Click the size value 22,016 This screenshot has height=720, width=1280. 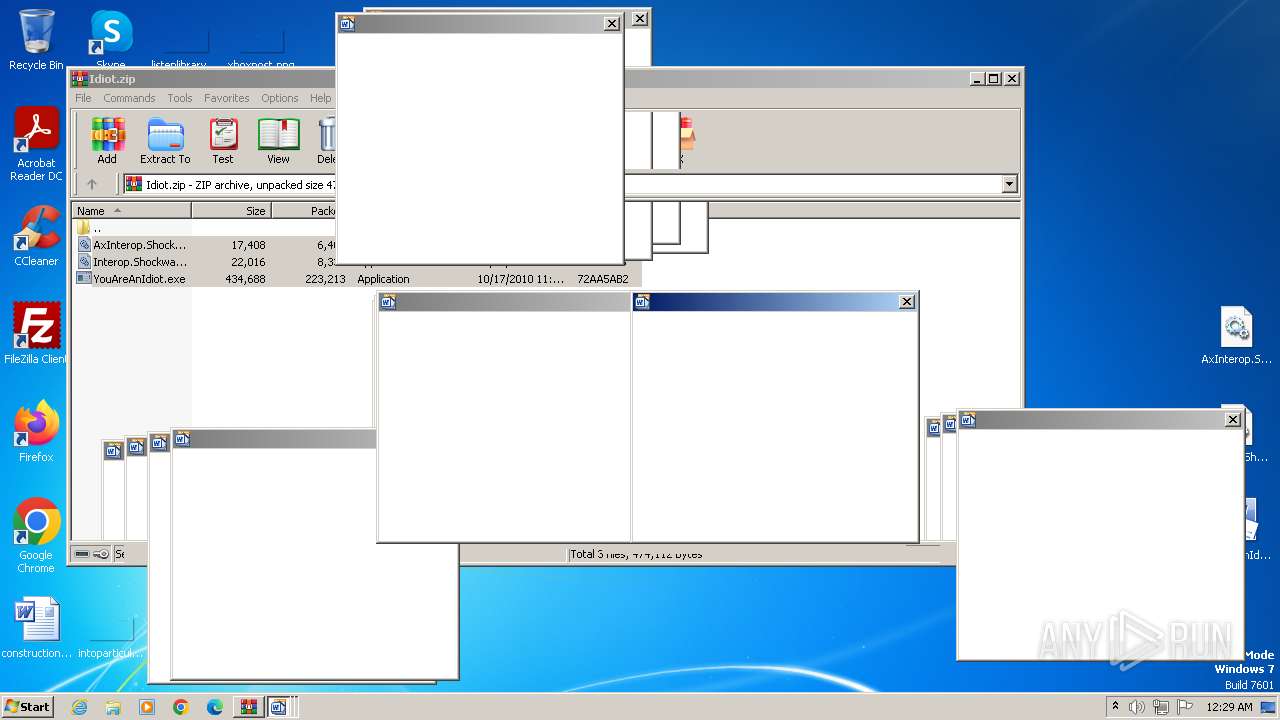click(248, 262)
